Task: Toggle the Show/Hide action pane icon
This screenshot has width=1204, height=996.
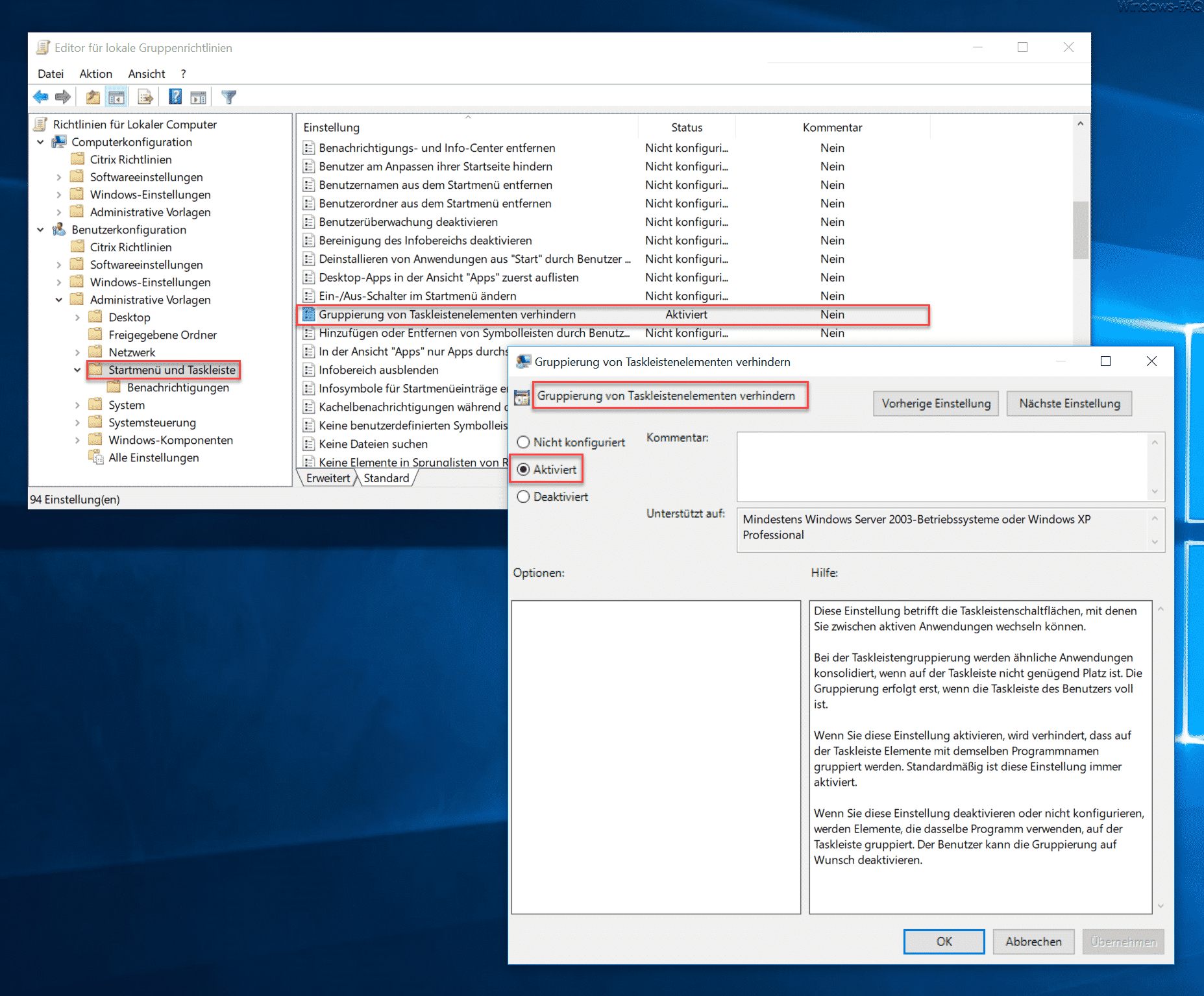Action: (x=199, y=97)
